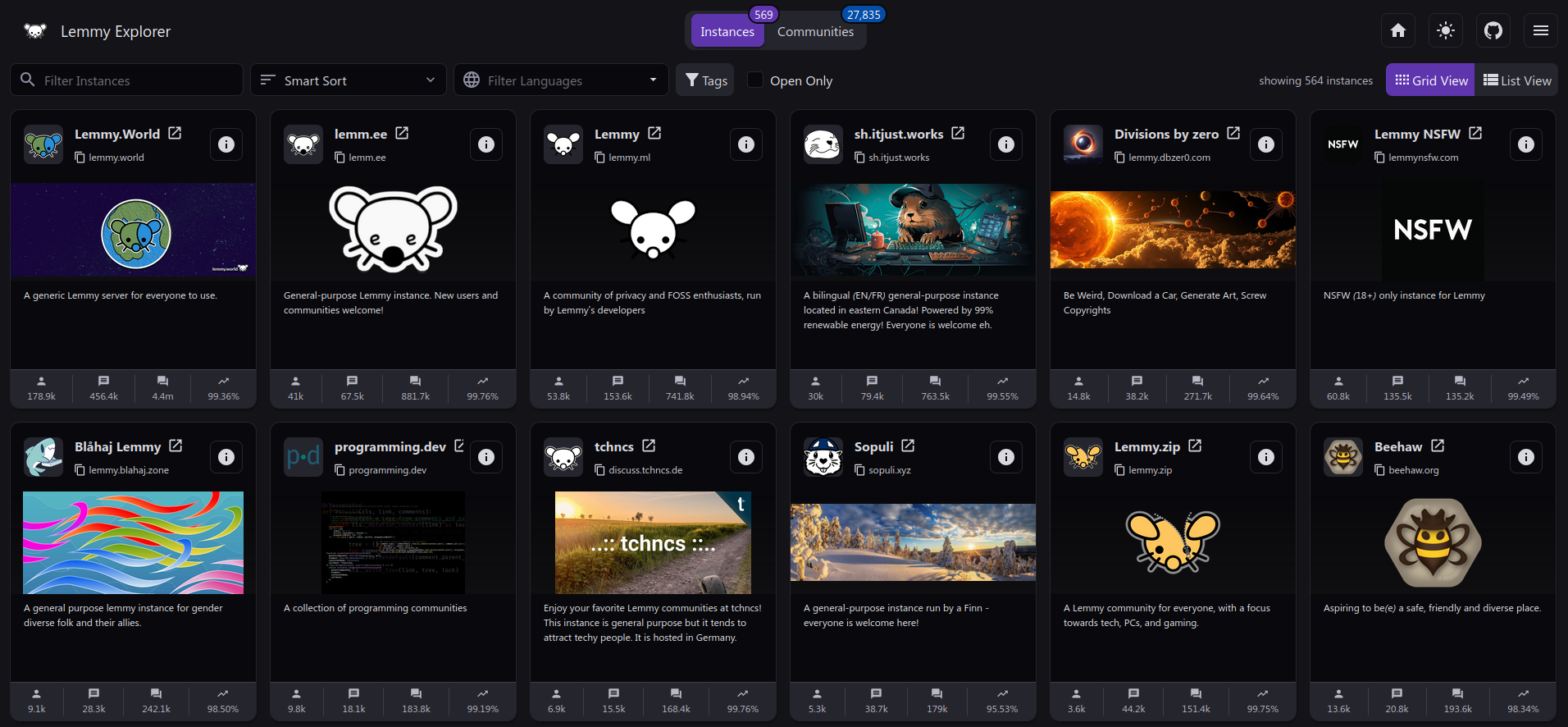This screenshot has height=727, width=1568.
Task: Show info for Lemmy (lemmy.ml) instance
Action: point(746,144)
